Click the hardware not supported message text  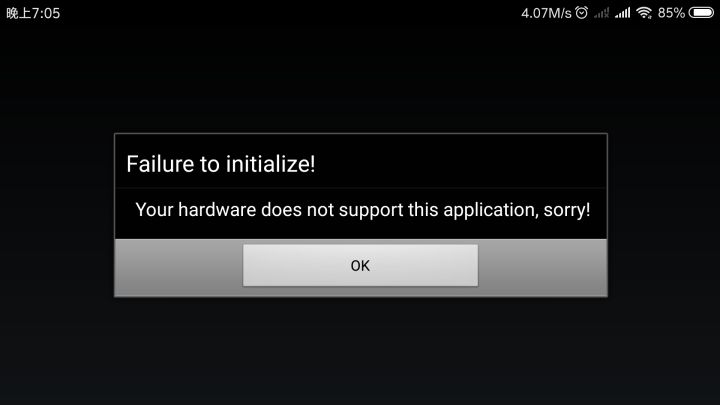[363, 210]
